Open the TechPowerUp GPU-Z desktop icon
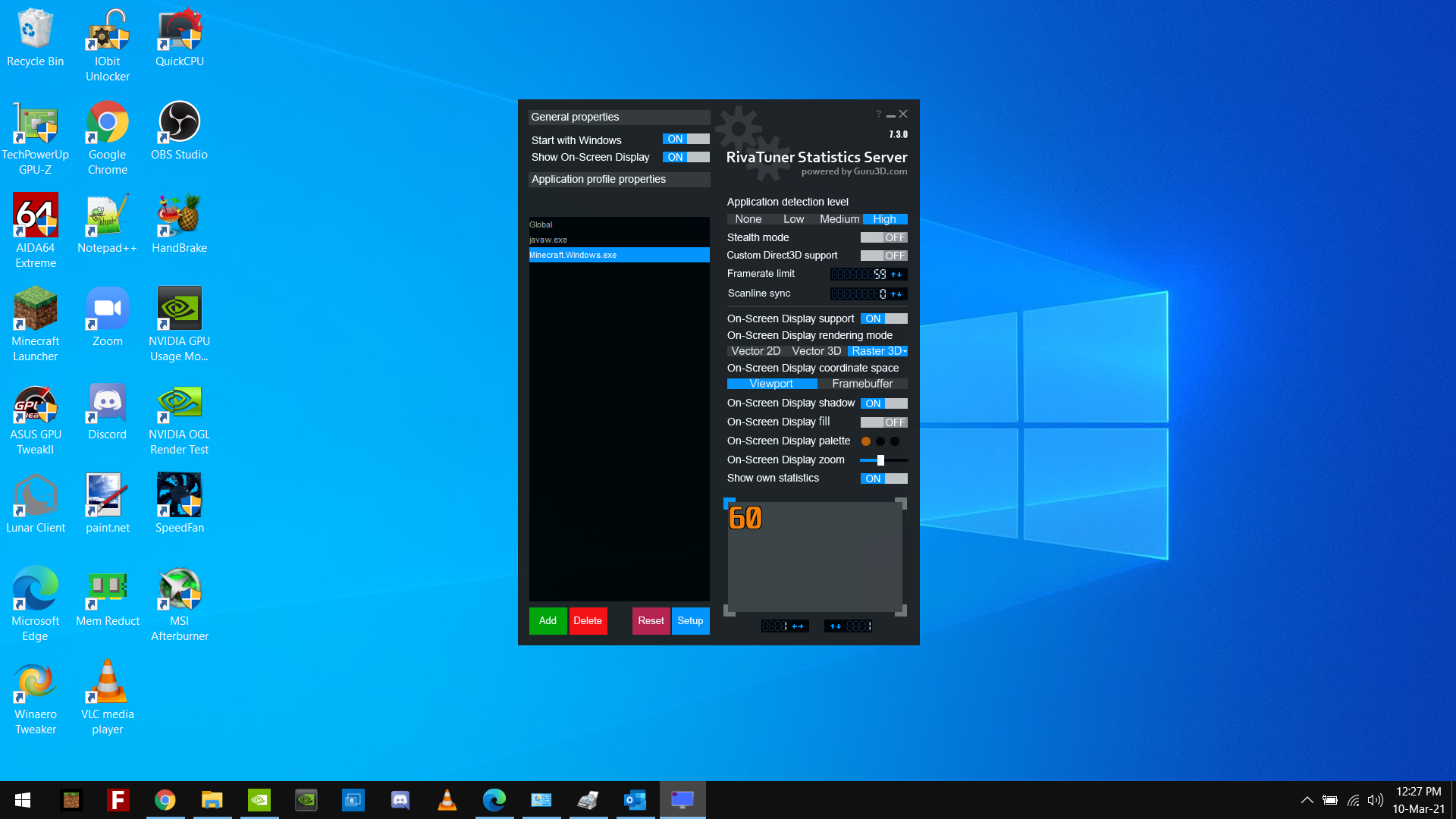The width and height of the screenshot is (1456, 819). (x=36, y=123)
